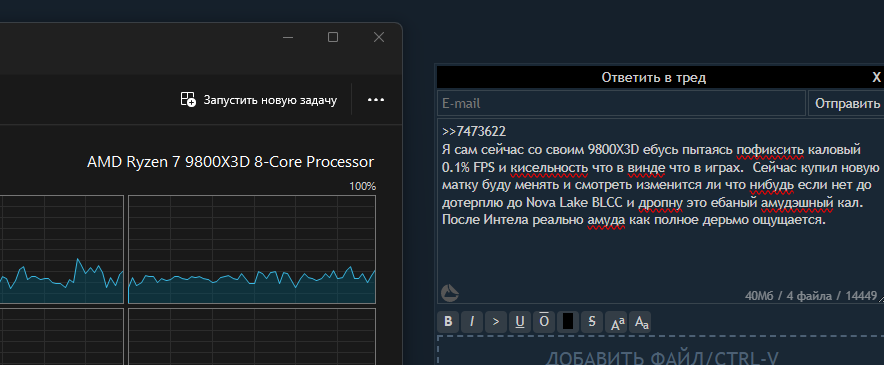Click the round logo icon in the message box corner
884x365 pixels.
[449, 293]
